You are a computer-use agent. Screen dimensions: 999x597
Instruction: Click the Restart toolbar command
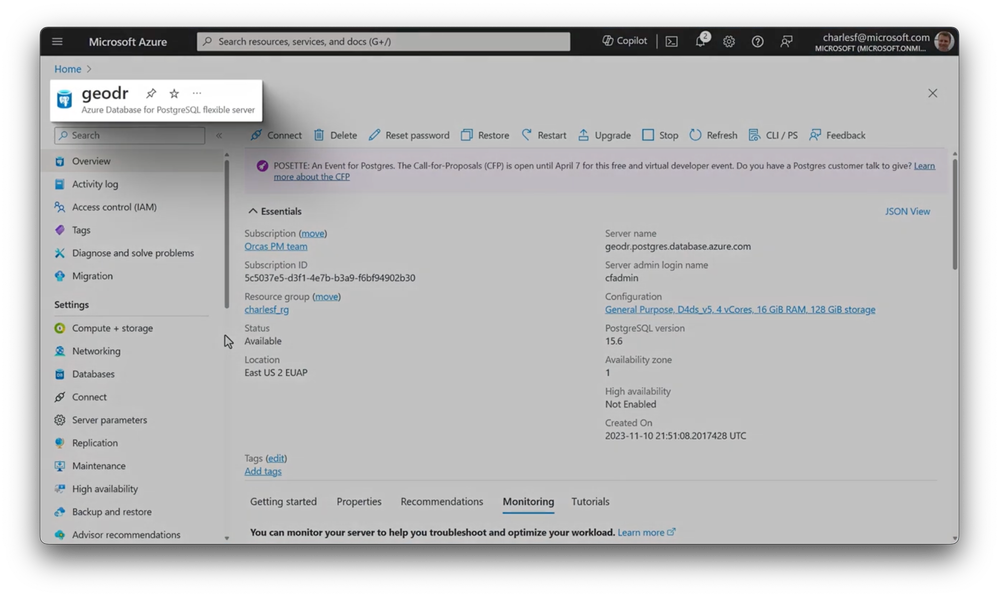point(543,135)
